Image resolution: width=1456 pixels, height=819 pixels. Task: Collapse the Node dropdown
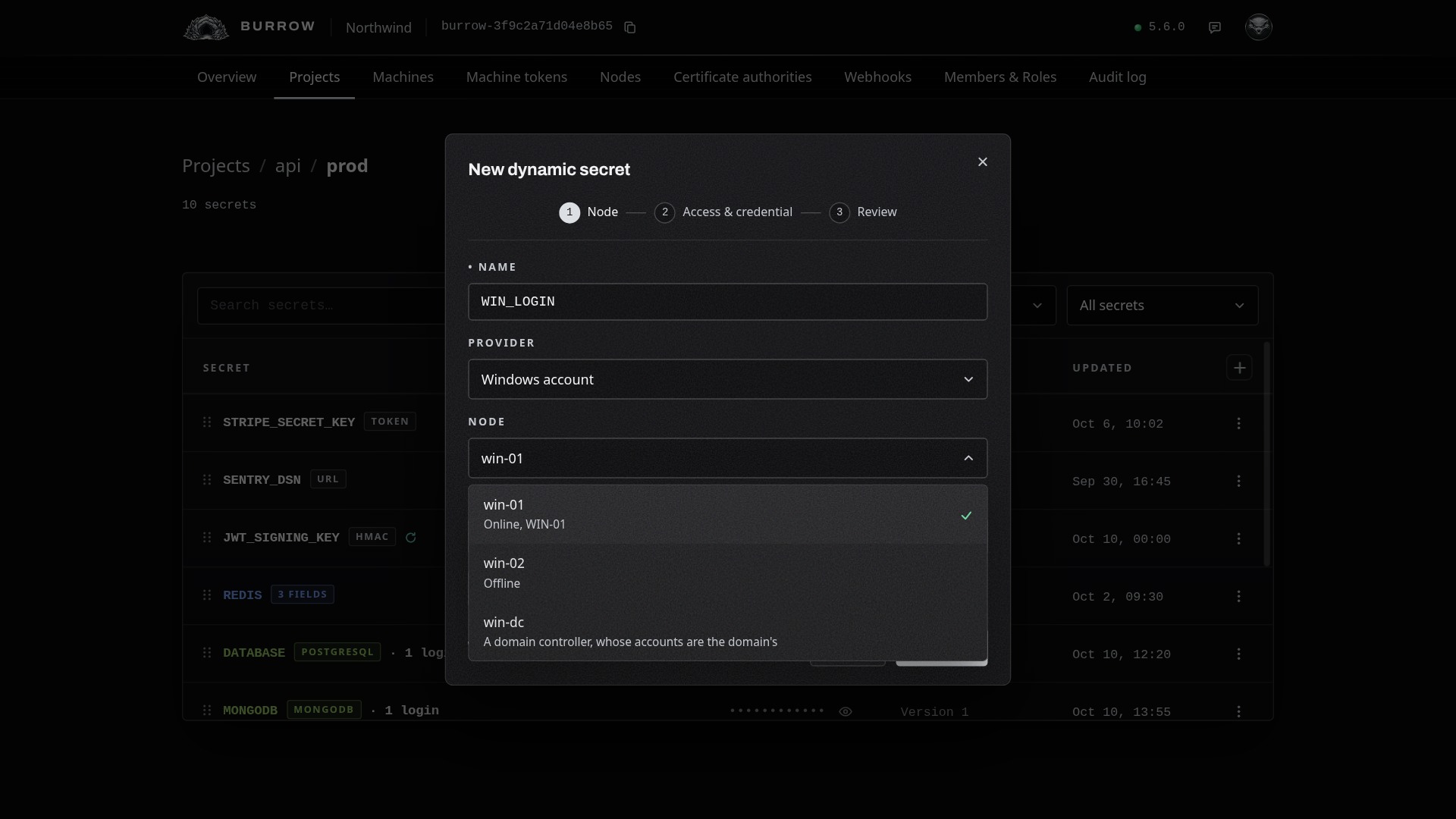[x=728, y=458]
